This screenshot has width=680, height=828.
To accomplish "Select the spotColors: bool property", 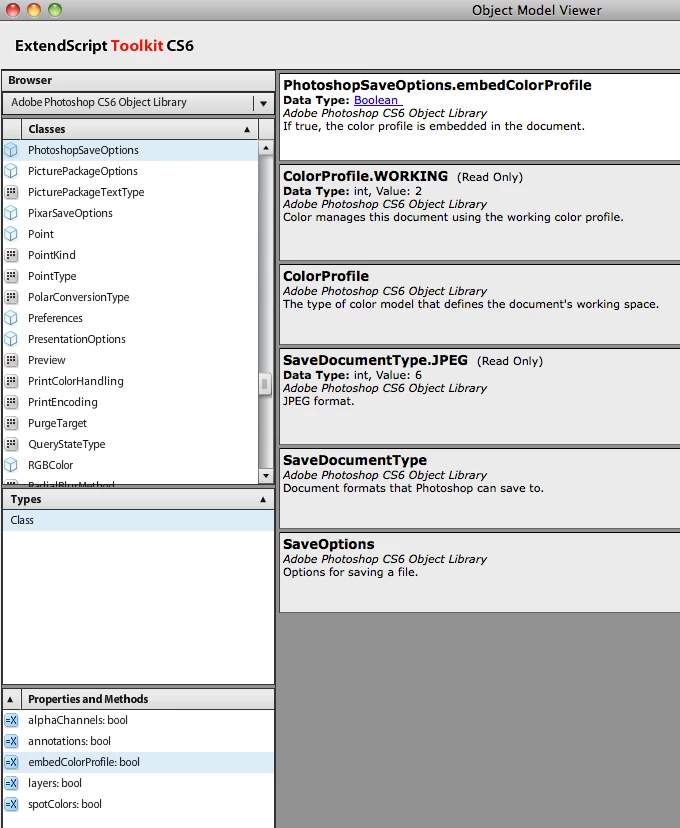I will click(x=138, y=804).
